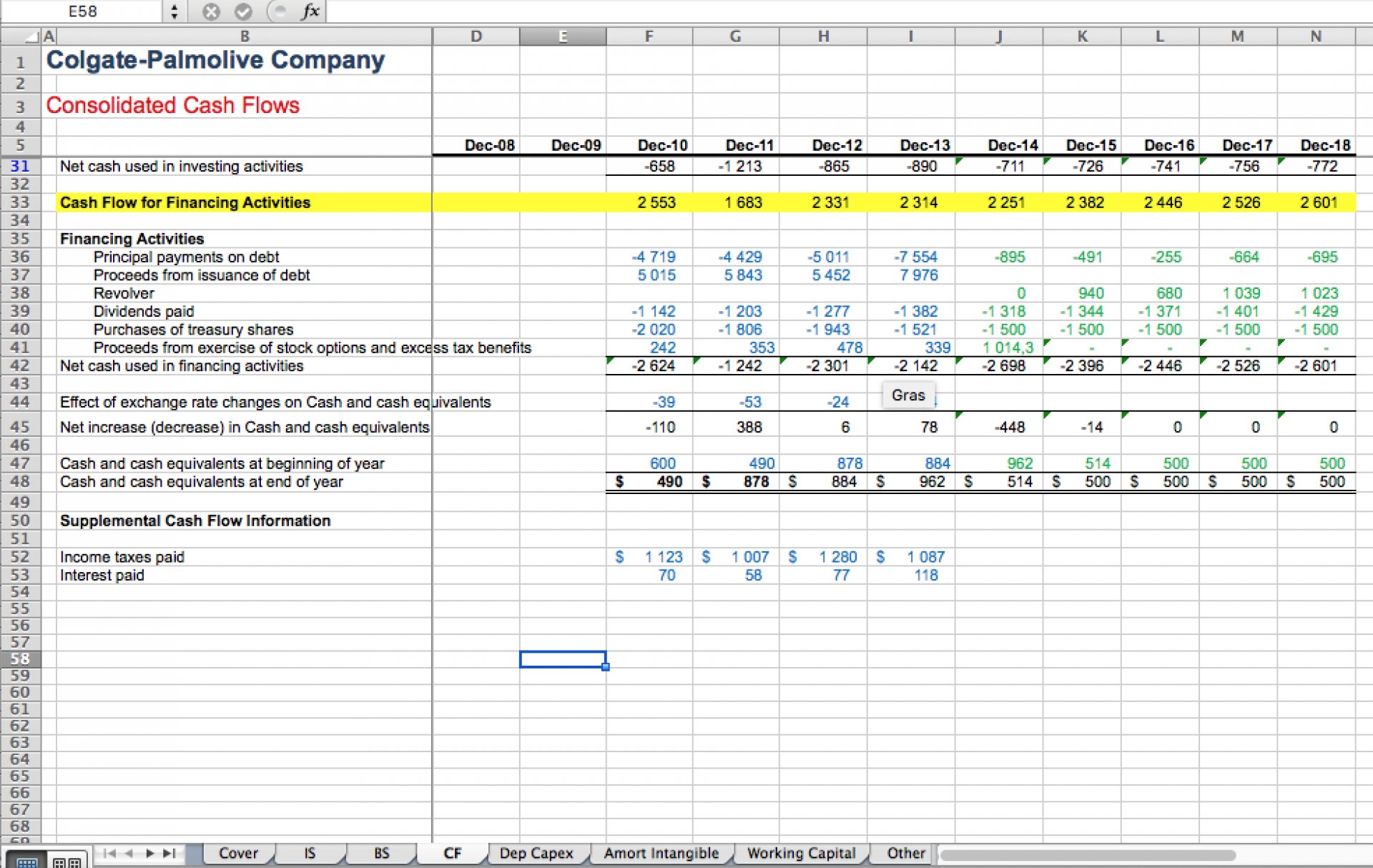Viewport: 1373px width, 868px height.
Task: Open the Other sheet tab
Action: pos(905,853)
